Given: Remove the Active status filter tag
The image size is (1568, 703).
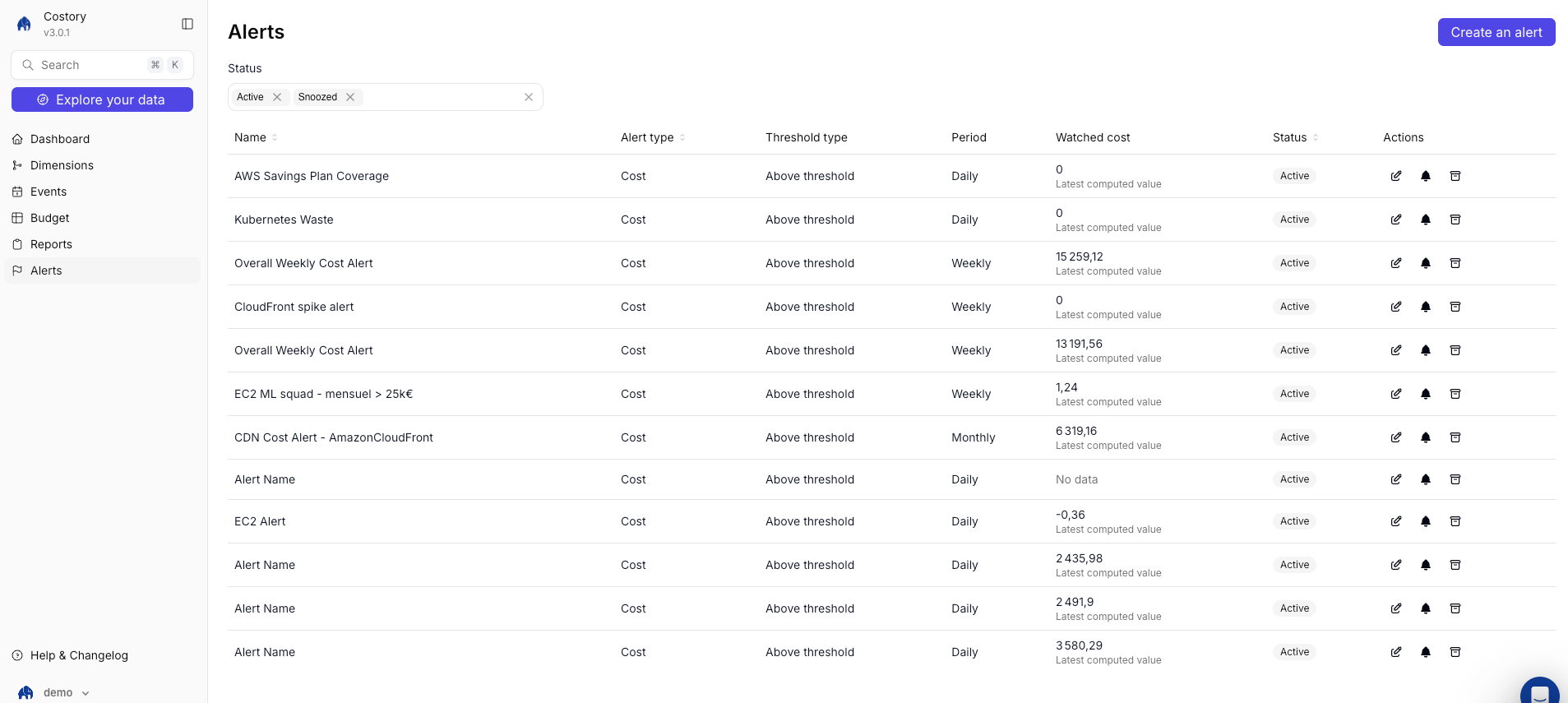Looking at the screenshot, I should [x=277, y=97].
